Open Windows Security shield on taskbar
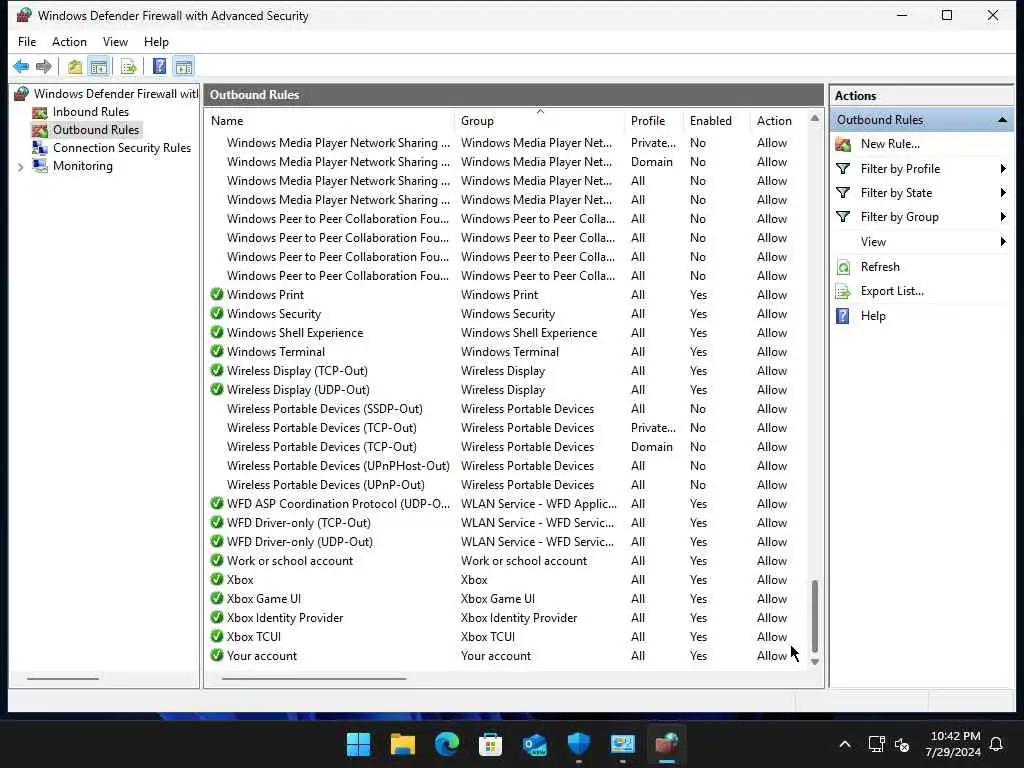The height and width of the screenshot is (768, 1024). 579,744
